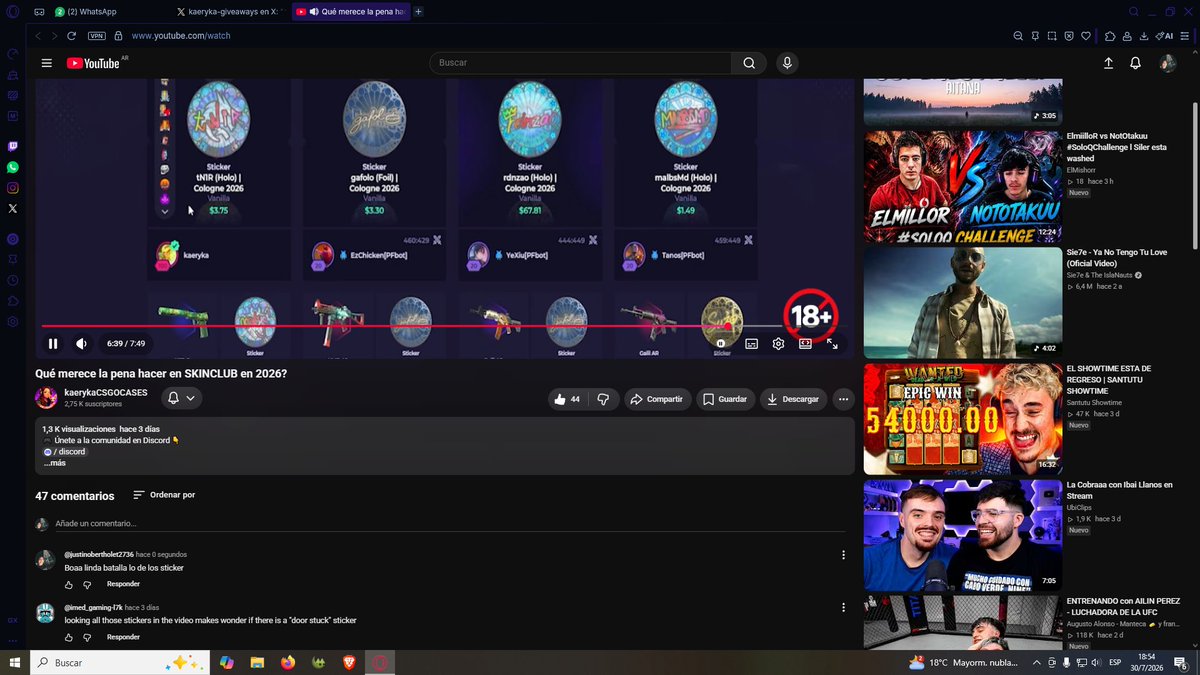Switch to theater mode
This screenshot has width=1200, height=675.
tap(805, 343)
